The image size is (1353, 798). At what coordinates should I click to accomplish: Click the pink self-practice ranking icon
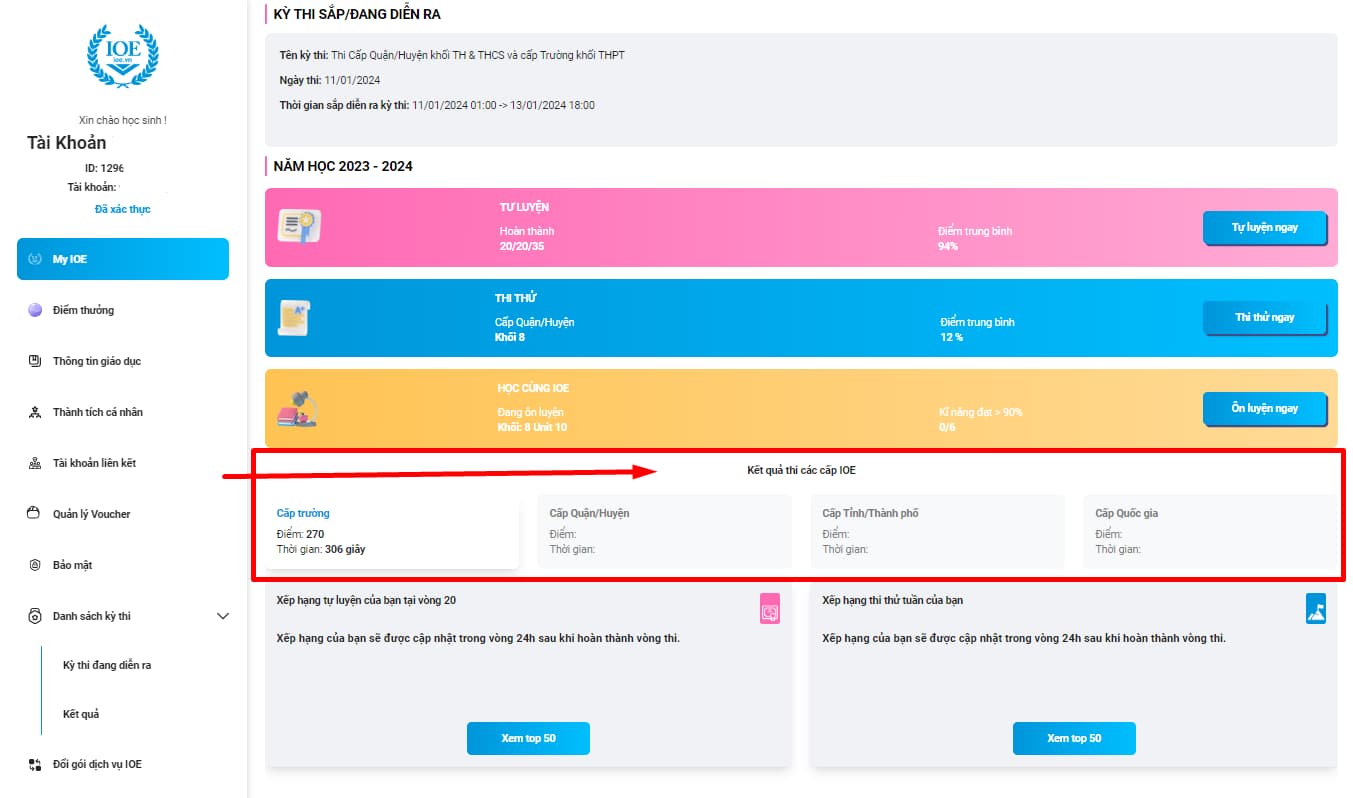(770, 609)
